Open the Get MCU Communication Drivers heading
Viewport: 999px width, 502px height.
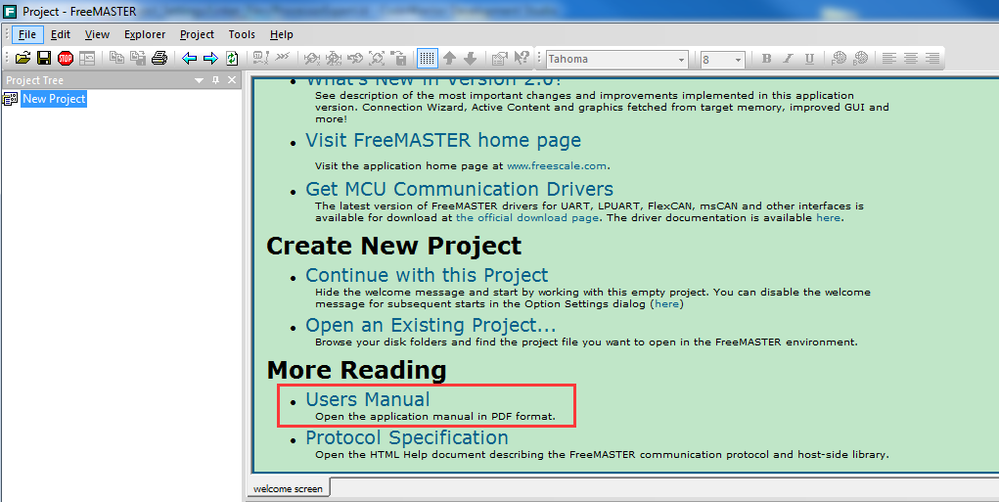459,189
